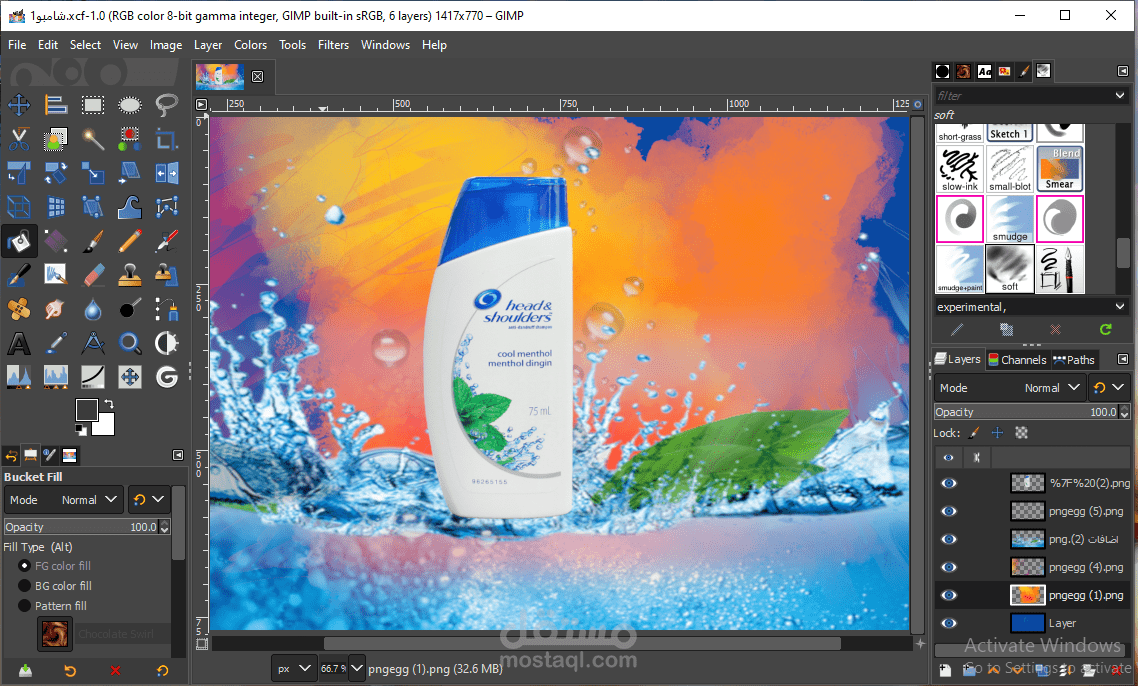
Task: Switch to the Fonts dock tab
Action: (984, 71)
